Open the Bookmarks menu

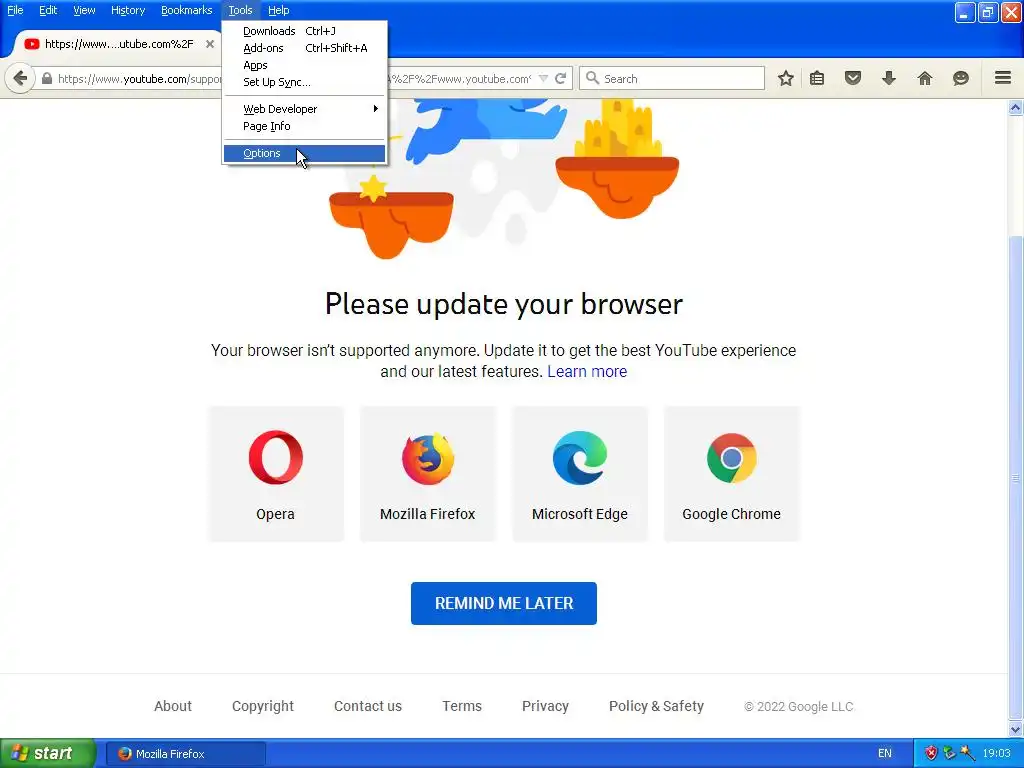pos(186,10)
